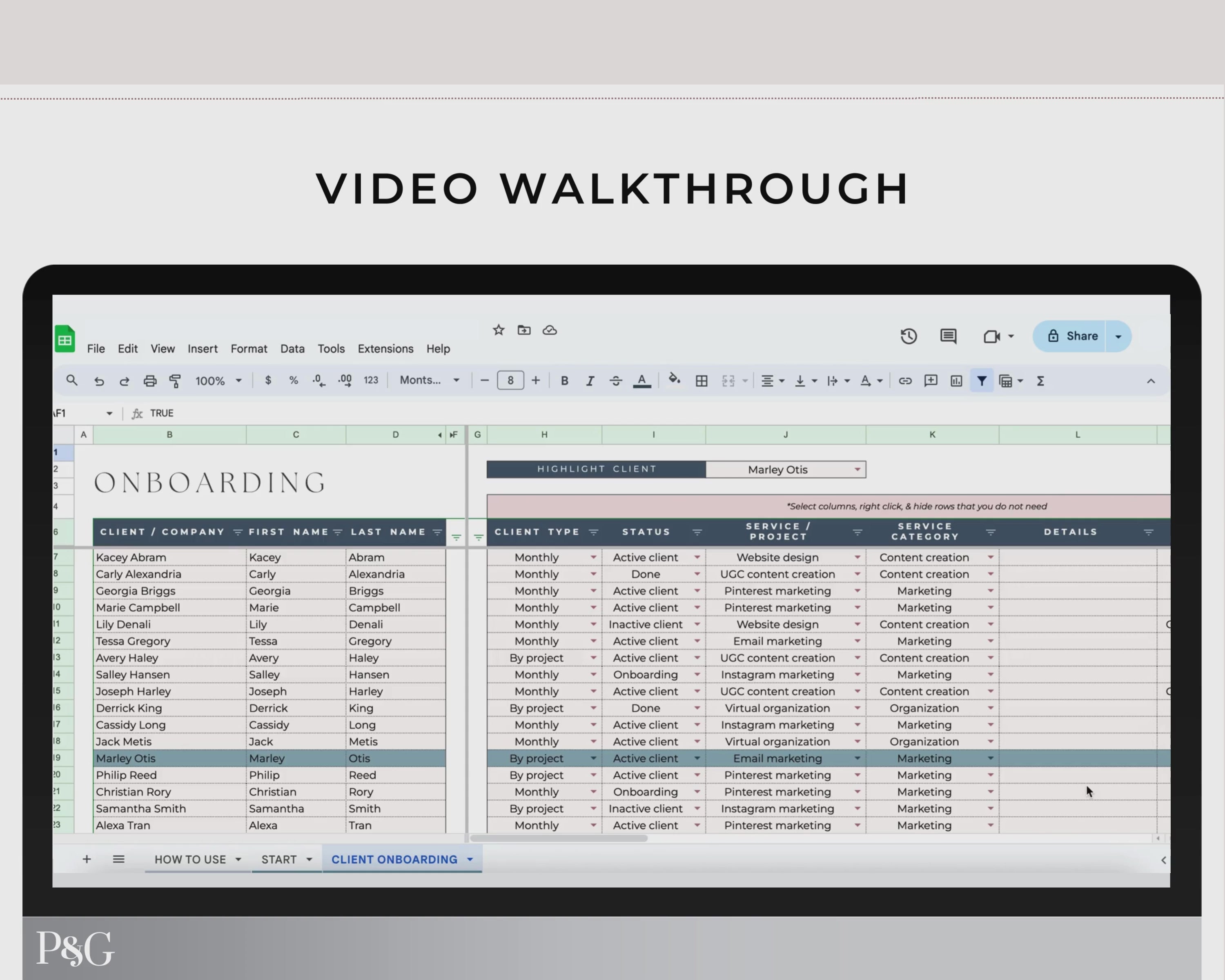Viewport: 1225px width, 980px height.
Task: Click the Sigma functions icon
Action: coord(1040,381)
